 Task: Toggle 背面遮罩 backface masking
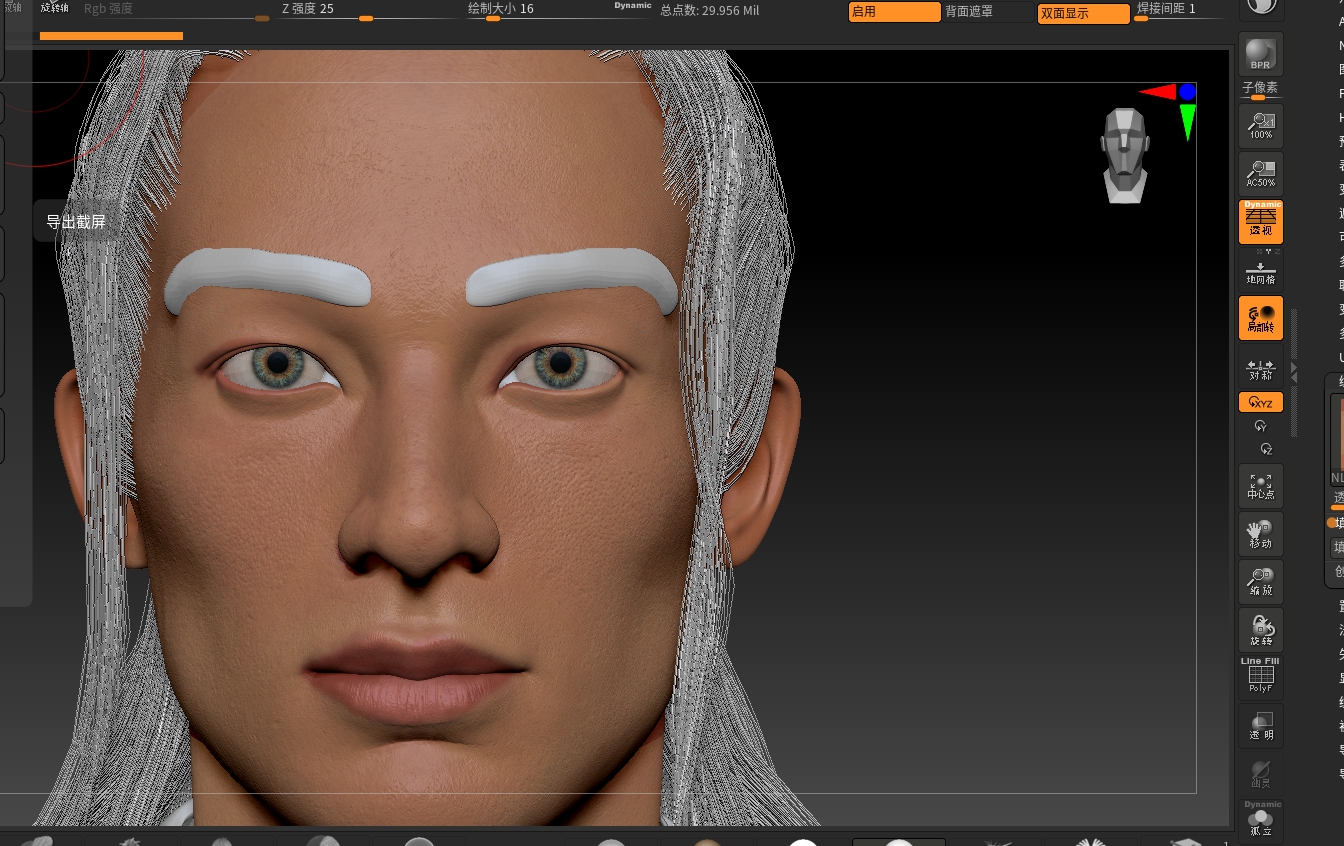click(989, 12)
